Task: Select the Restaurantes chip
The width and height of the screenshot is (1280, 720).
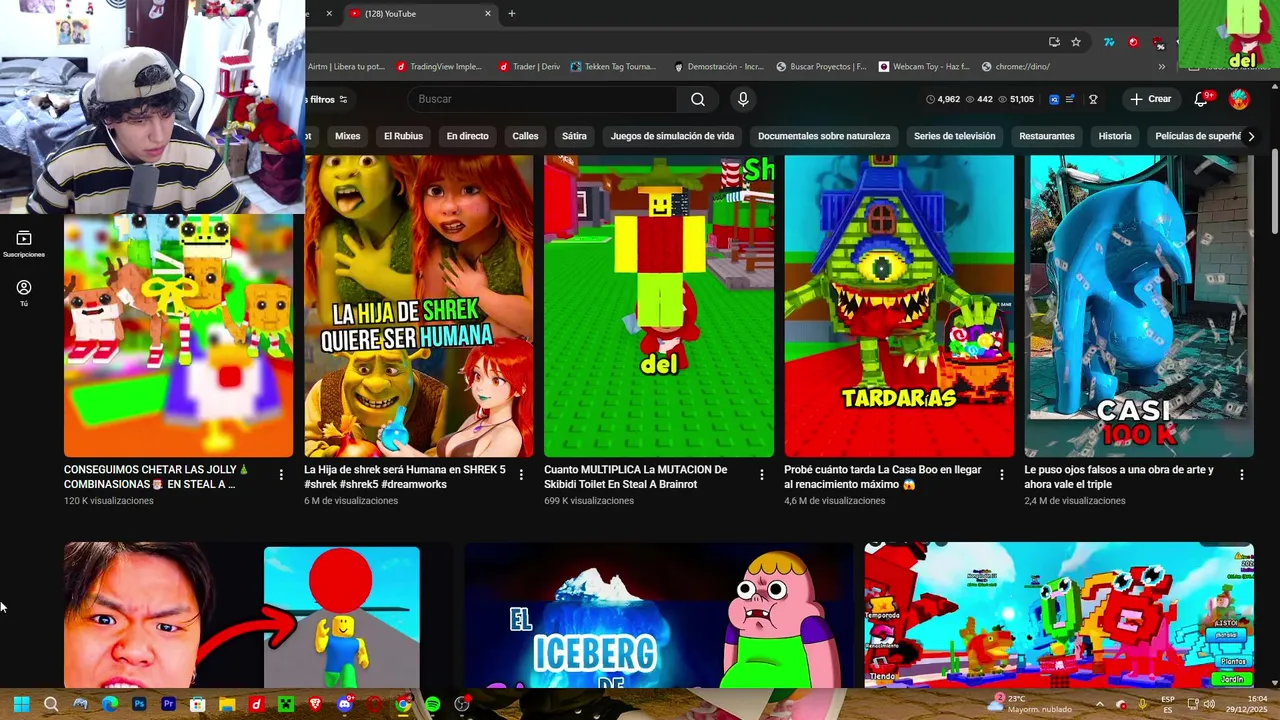Action: click(x=1047, y=136)
